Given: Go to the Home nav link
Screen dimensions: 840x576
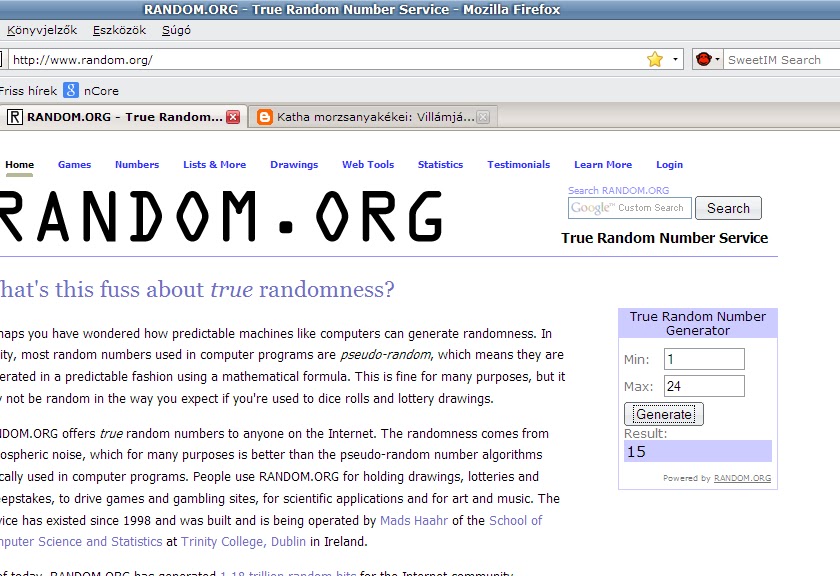Looking at the screenshot, I should (x=19, y=164).
